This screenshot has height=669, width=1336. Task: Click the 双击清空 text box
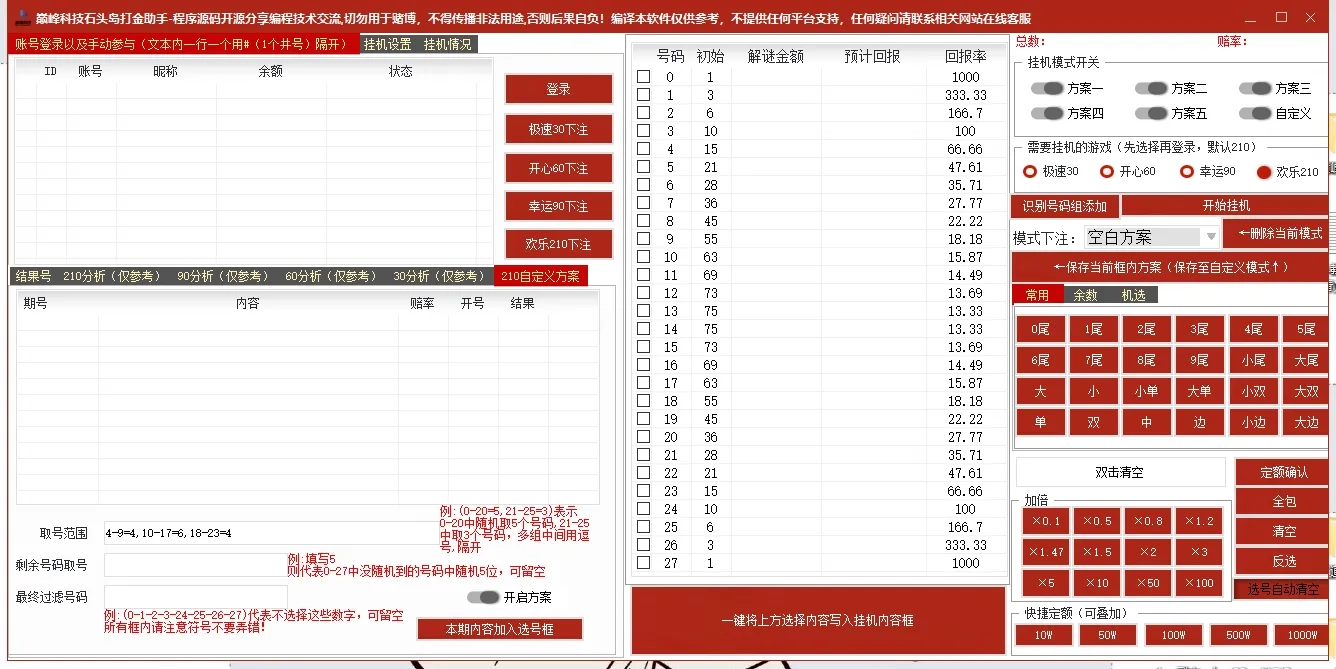[x=1119, y=472]
